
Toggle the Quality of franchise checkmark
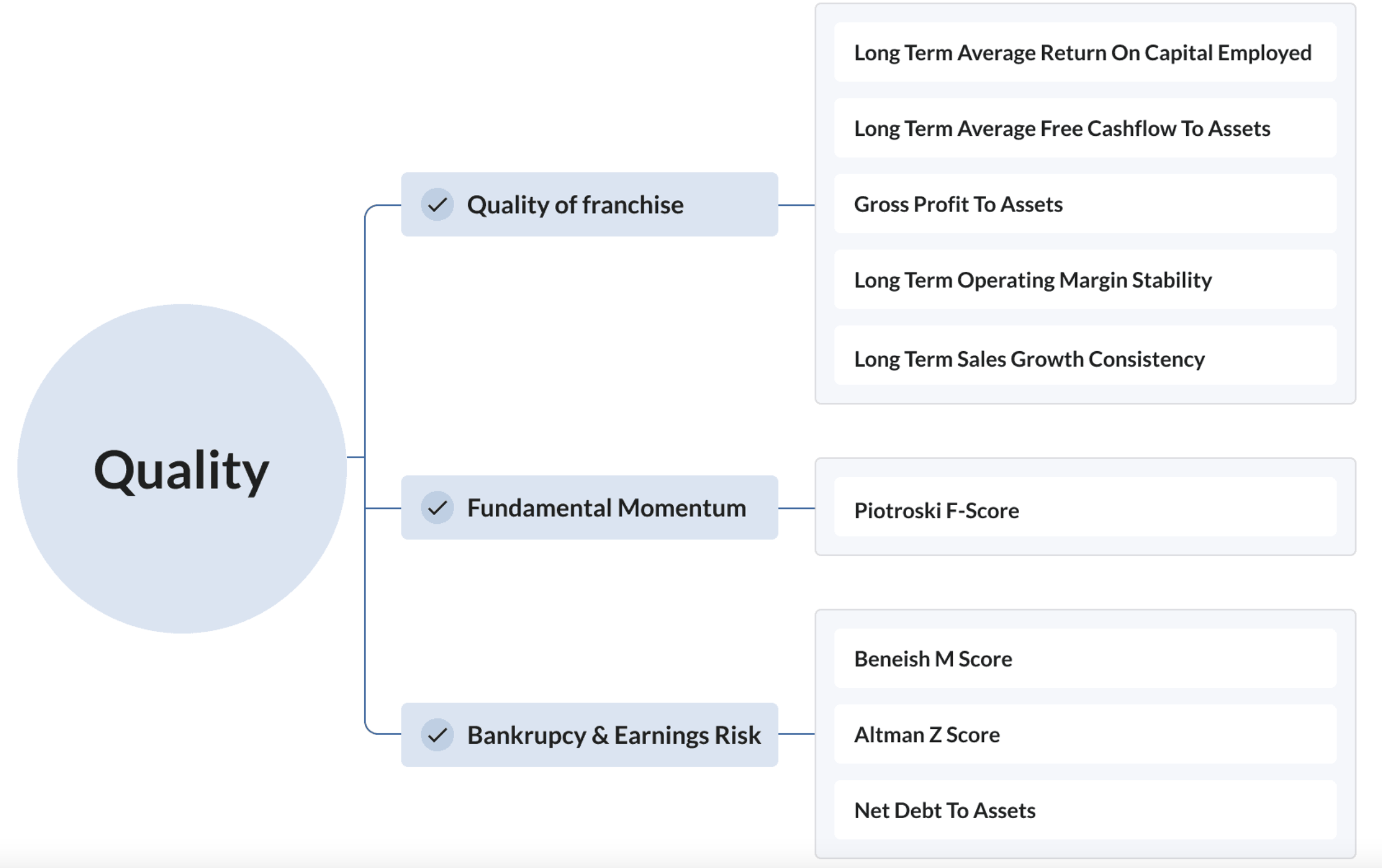click(437, 205)
